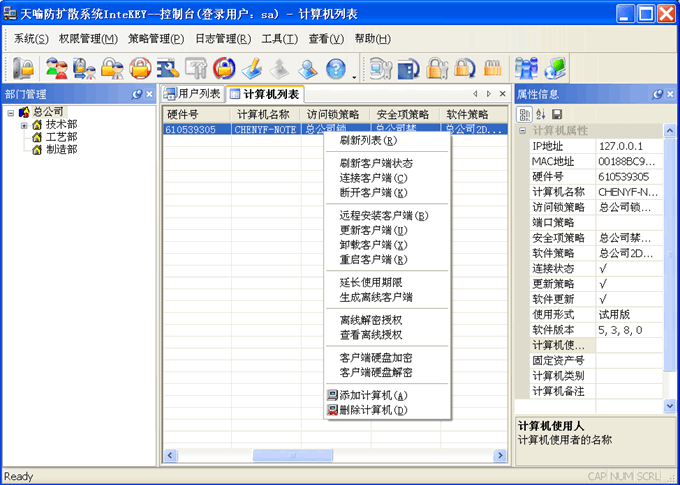Click property panel scroll-up arrow
The height and width of the screenshot is (485, 680).
coord(670,131)
